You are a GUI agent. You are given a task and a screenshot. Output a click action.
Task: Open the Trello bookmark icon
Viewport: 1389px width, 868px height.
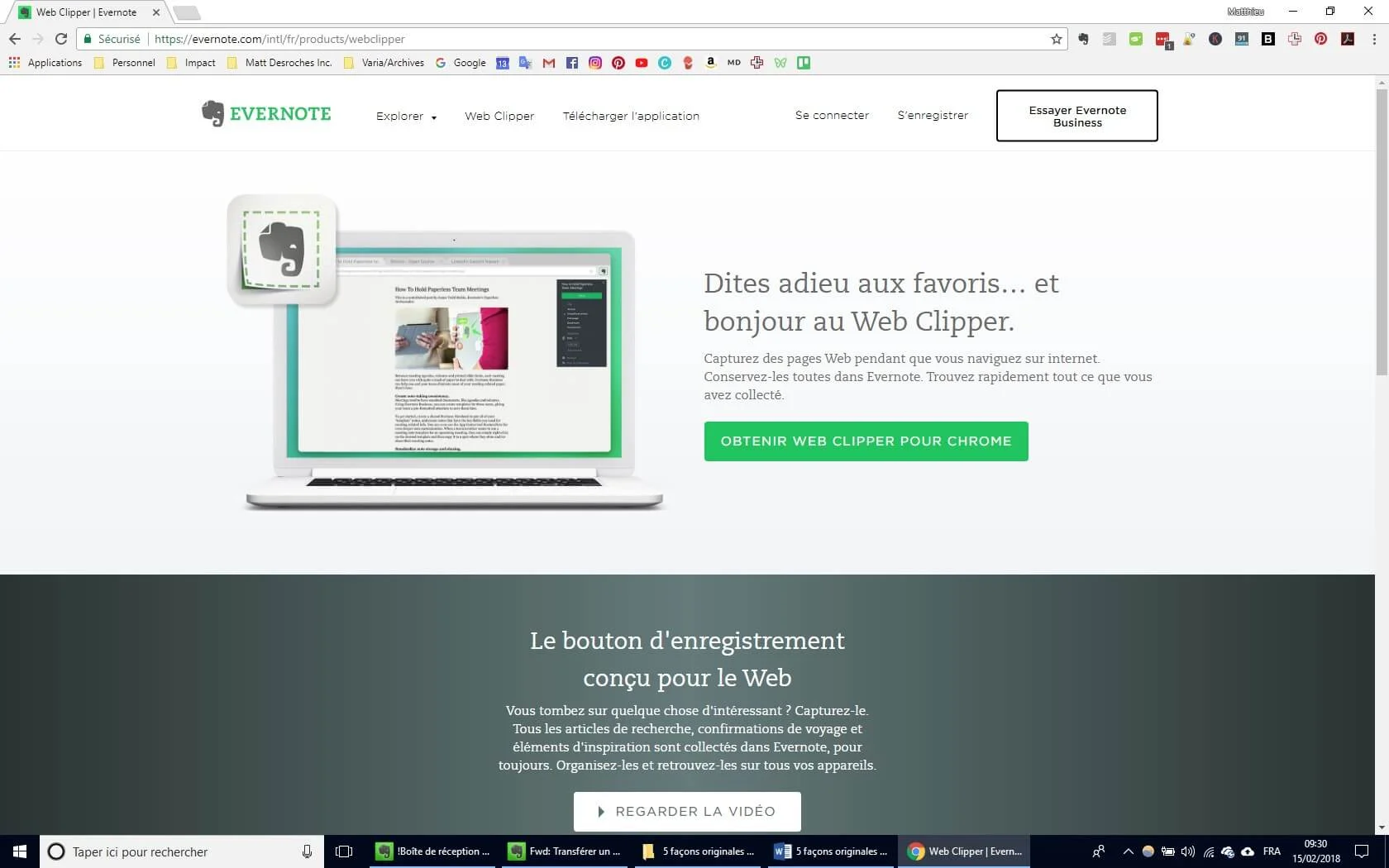[804, 63]
